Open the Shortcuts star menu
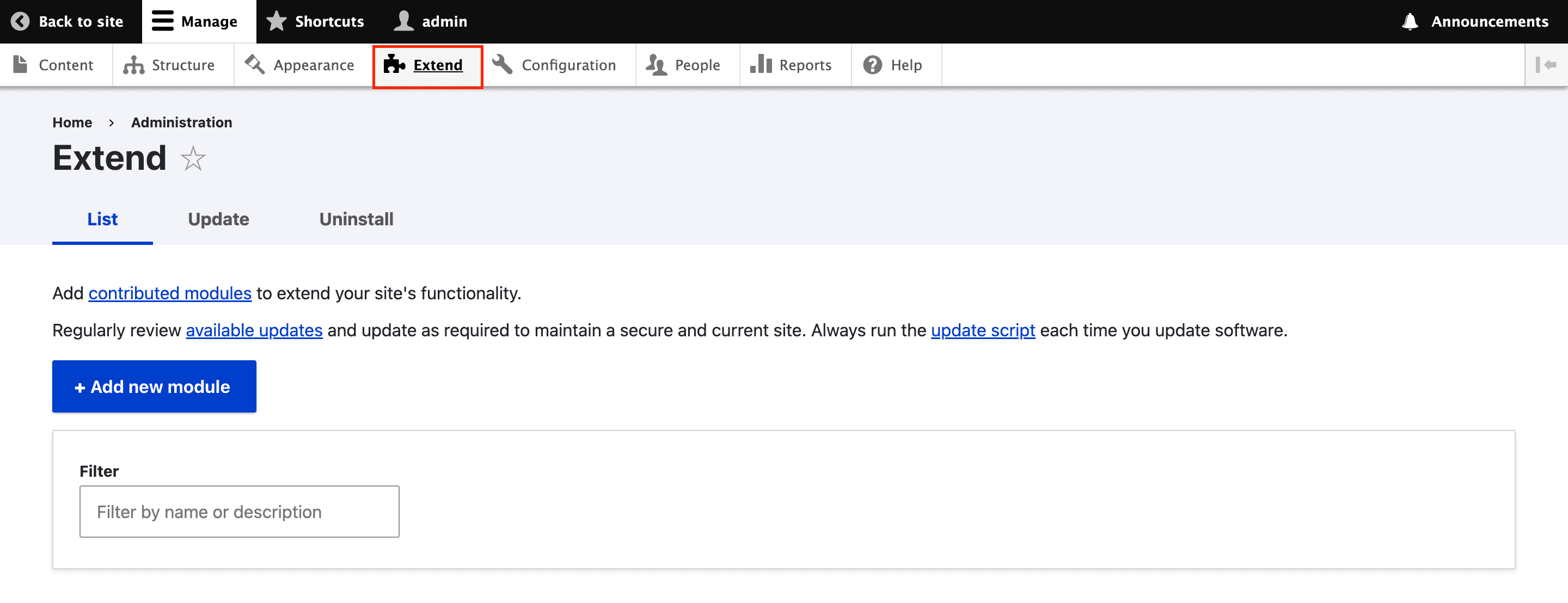The width and height of the screenshot is (1568, 603). click(x=316, y=21)
